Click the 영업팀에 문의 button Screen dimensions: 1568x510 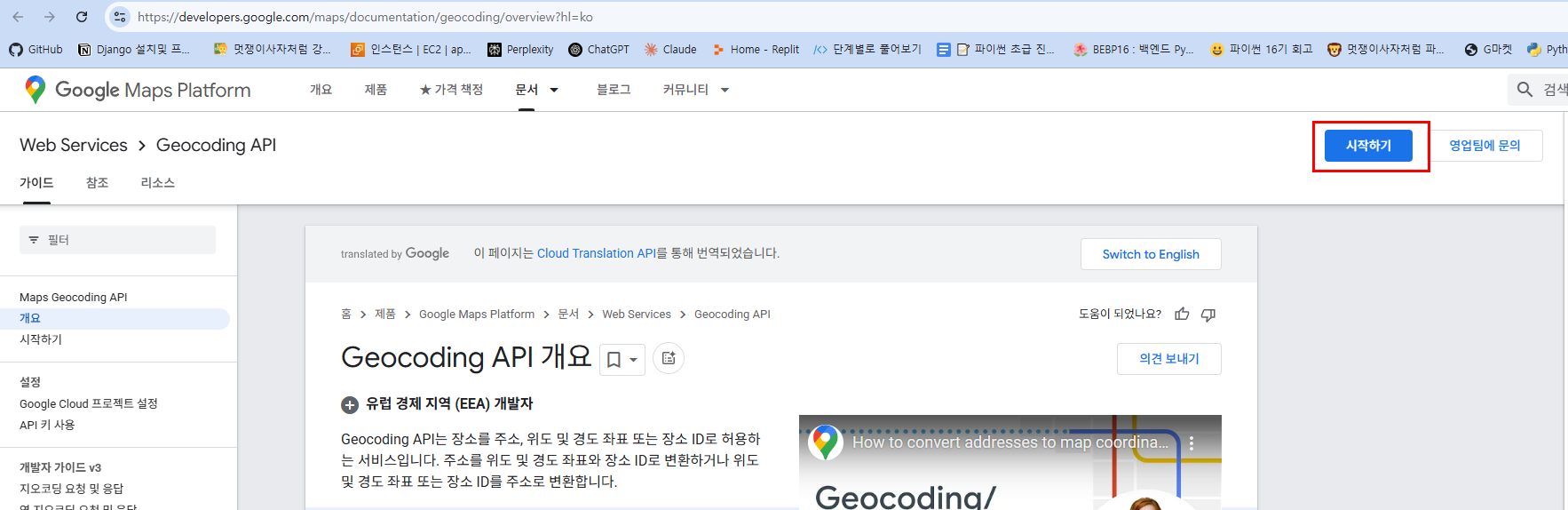[1485, 146]
